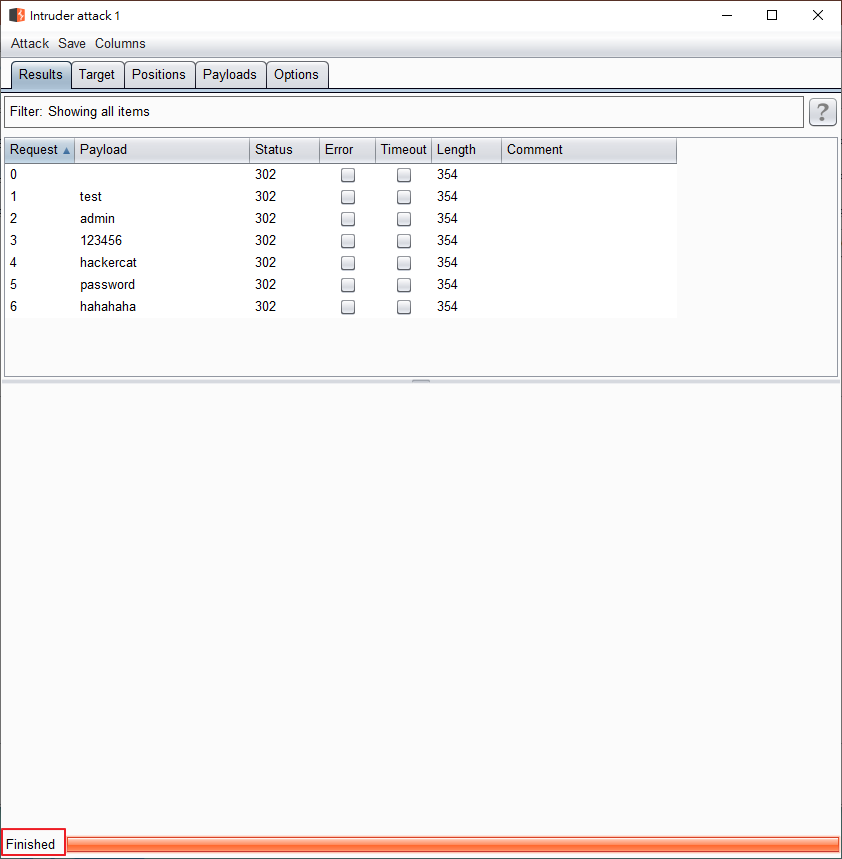Image resolution: width=842 pixels, height=859 pixels.
Task: Select the row with payload hackercat
Action: [341, 262]
